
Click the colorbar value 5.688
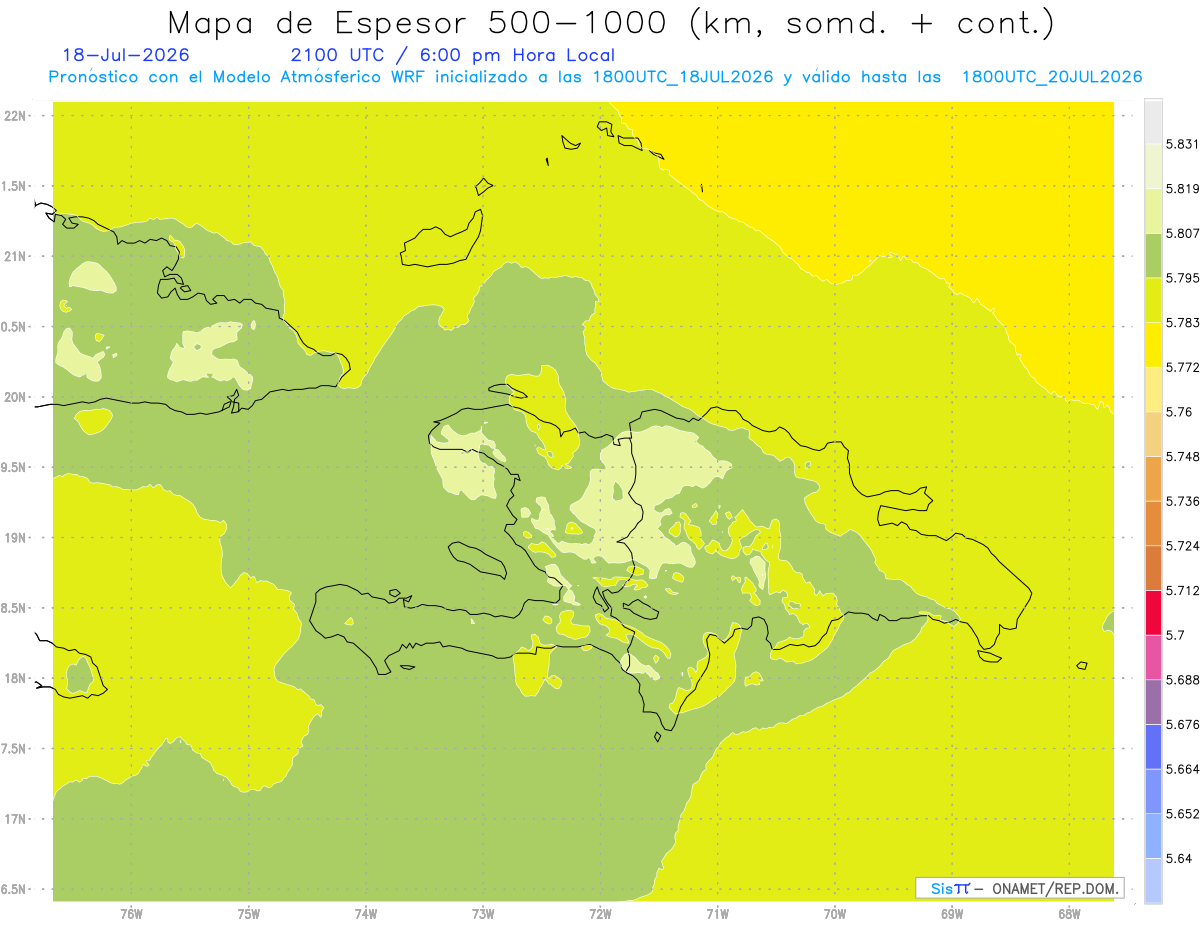(1183, 680)
